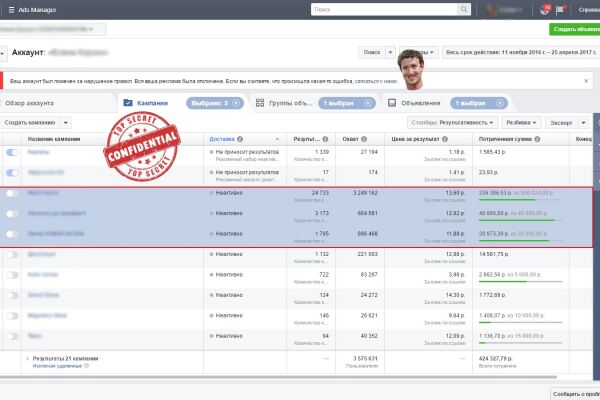Screen dimensions: 600x400
Task: Turn off the first campaign toggle
Action: coord(12,152)
